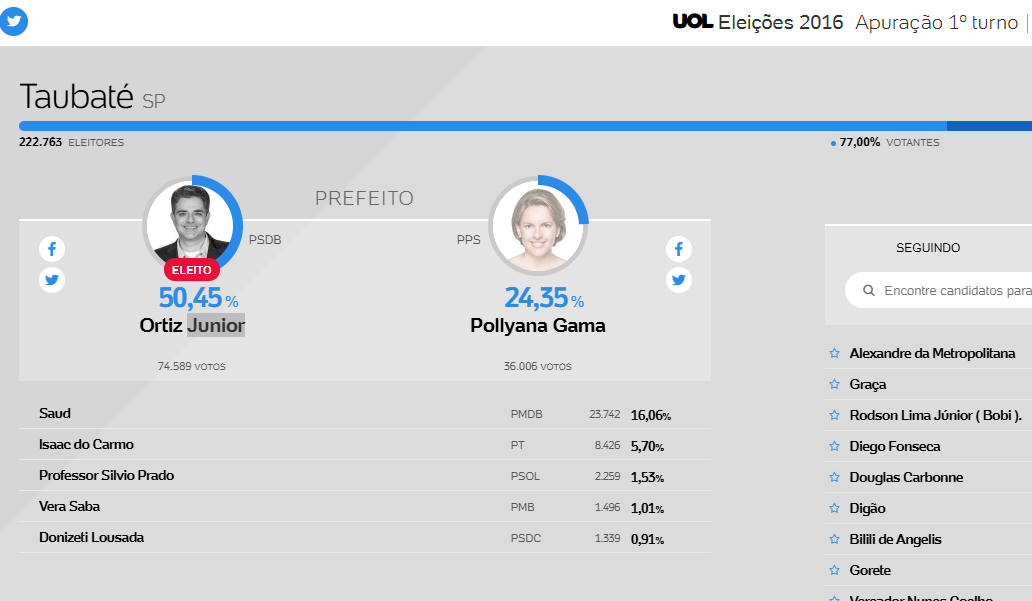This screenshot has height=601, width=1032.
Task: Open Apuração 1º turno section
Action: click(936, 23)
